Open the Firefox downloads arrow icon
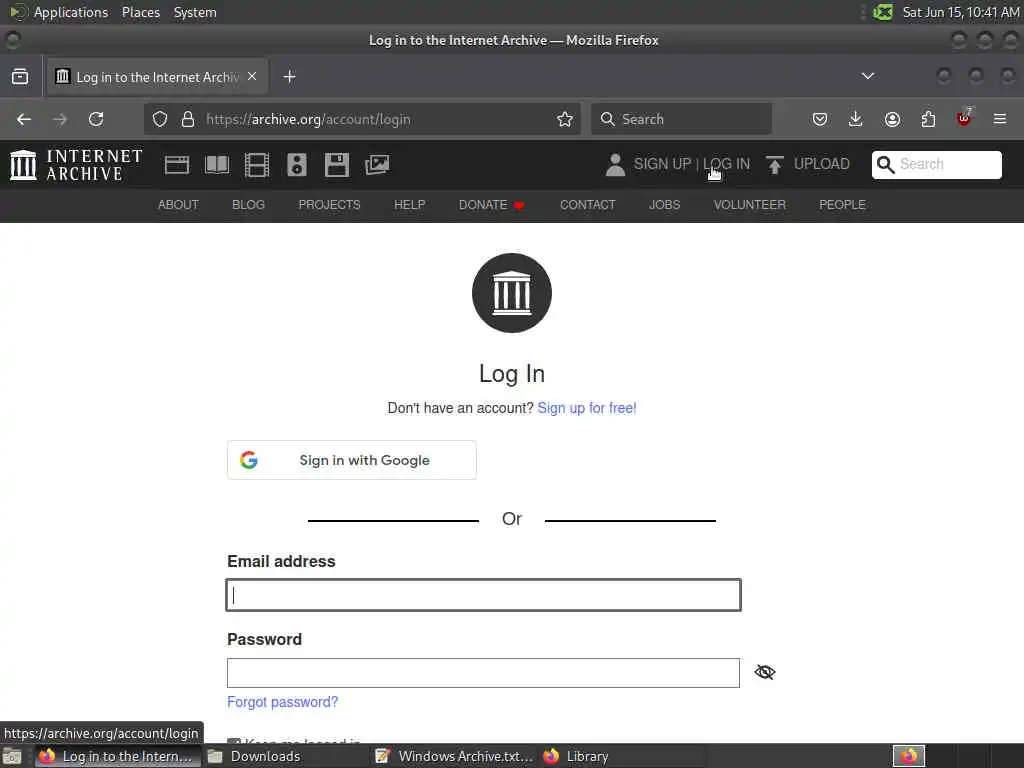This screenshot has height=768, width=1024. click(856, 119)
